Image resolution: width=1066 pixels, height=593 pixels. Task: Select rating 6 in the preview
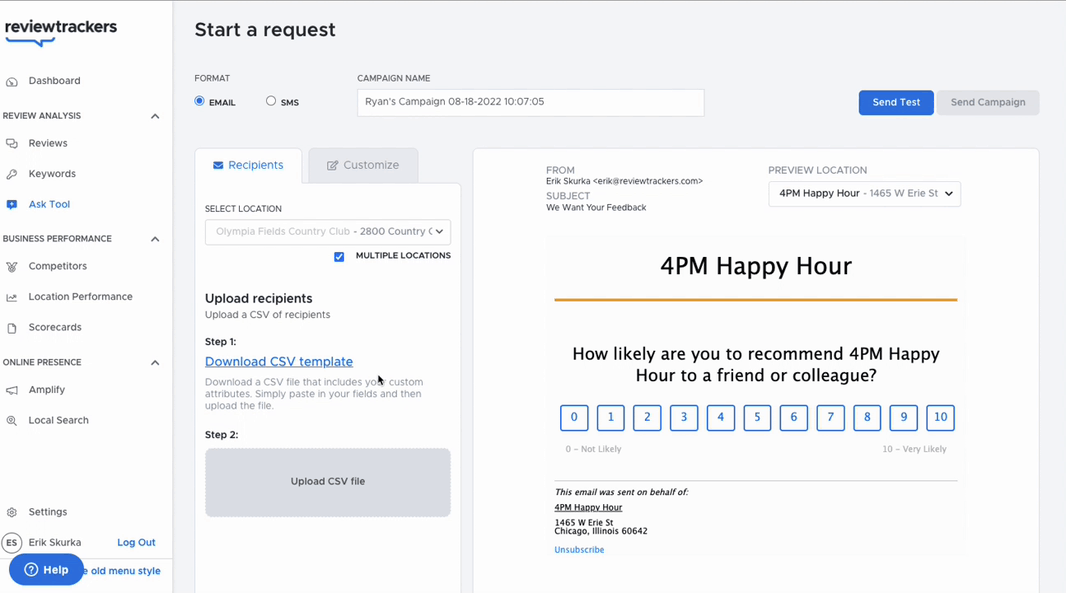793,418
